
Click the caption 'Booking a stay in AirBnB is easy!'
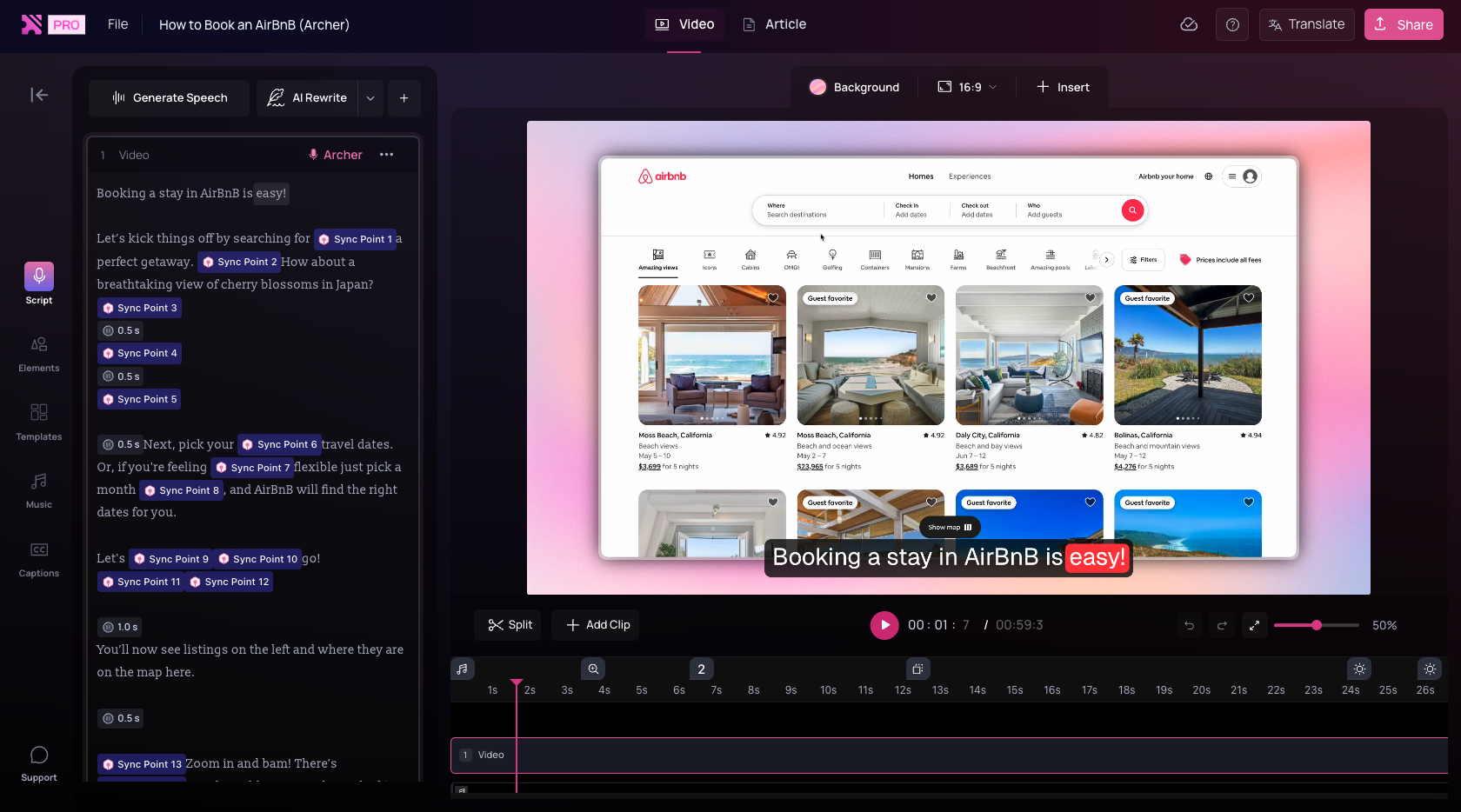point(949,557)
